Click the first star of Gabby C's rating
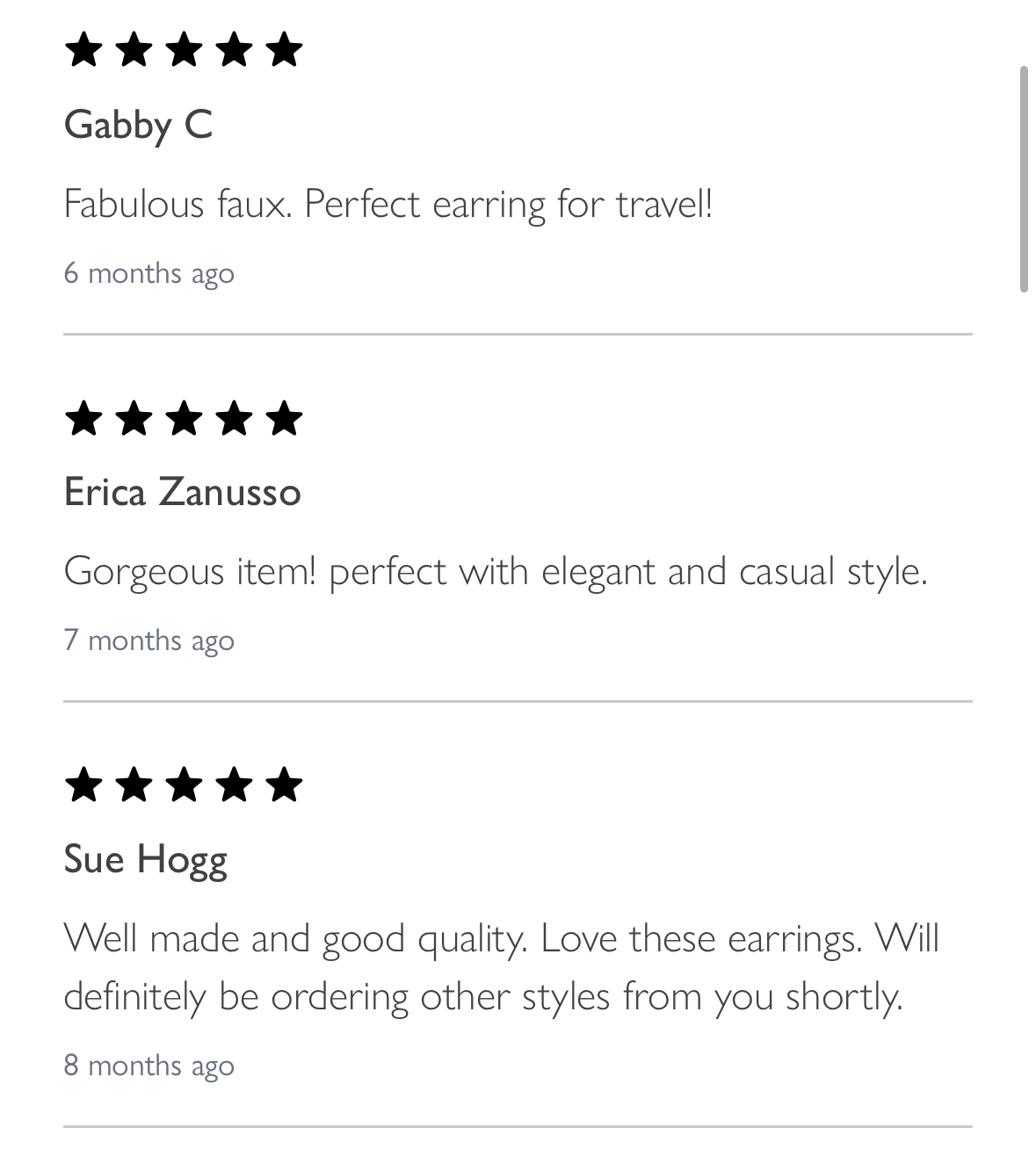1036x1171 pixels. [83, 50]
